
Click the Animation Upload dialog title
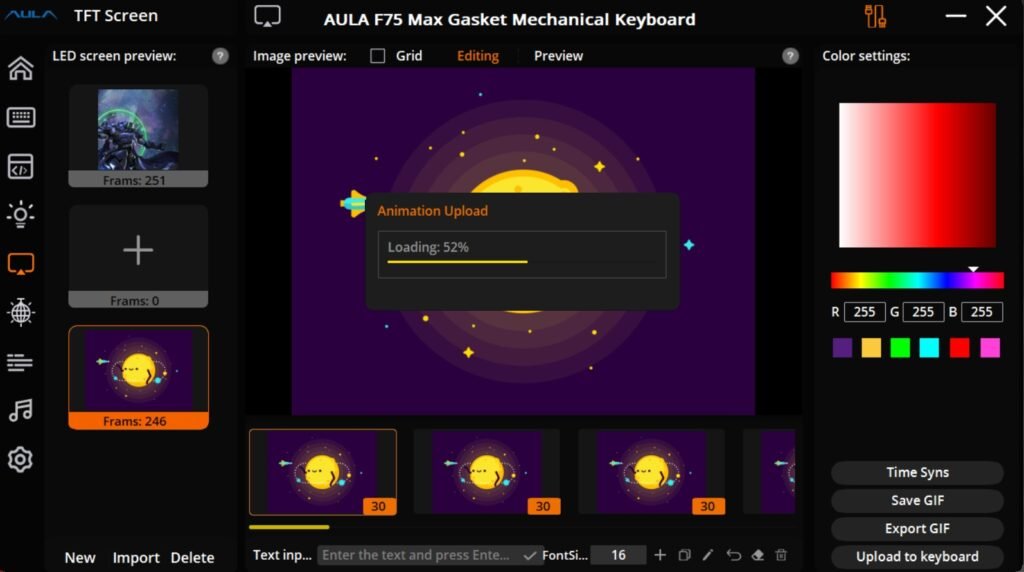(x=432, y=211)
